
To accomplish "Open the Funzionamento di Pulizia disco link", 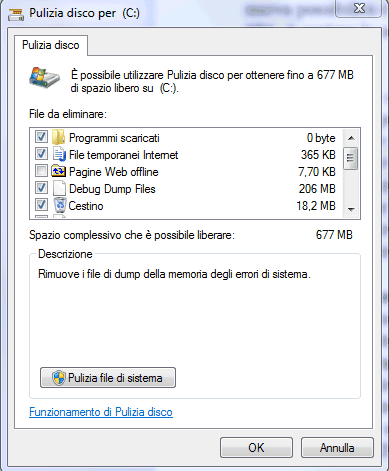I will pos(101,412).
